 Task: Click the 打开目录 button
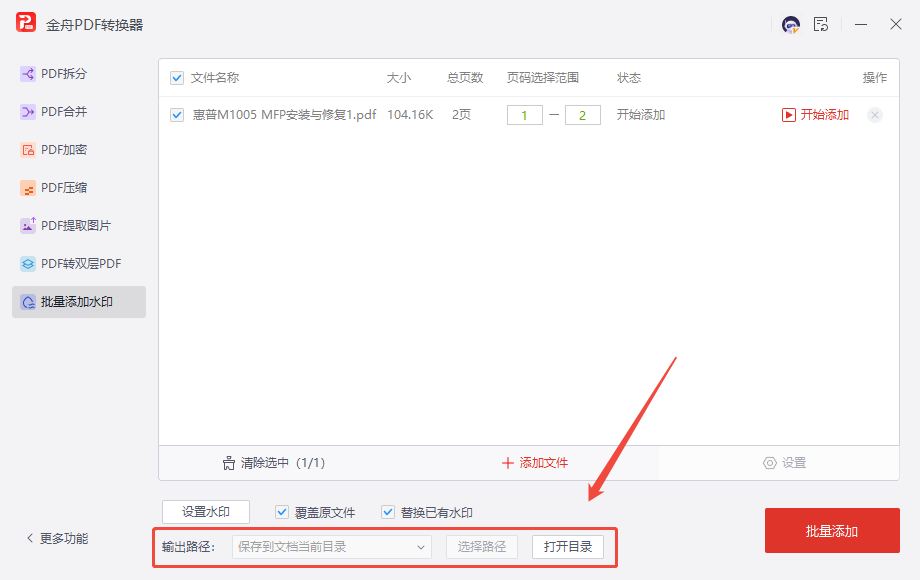(x=568, y=547)
